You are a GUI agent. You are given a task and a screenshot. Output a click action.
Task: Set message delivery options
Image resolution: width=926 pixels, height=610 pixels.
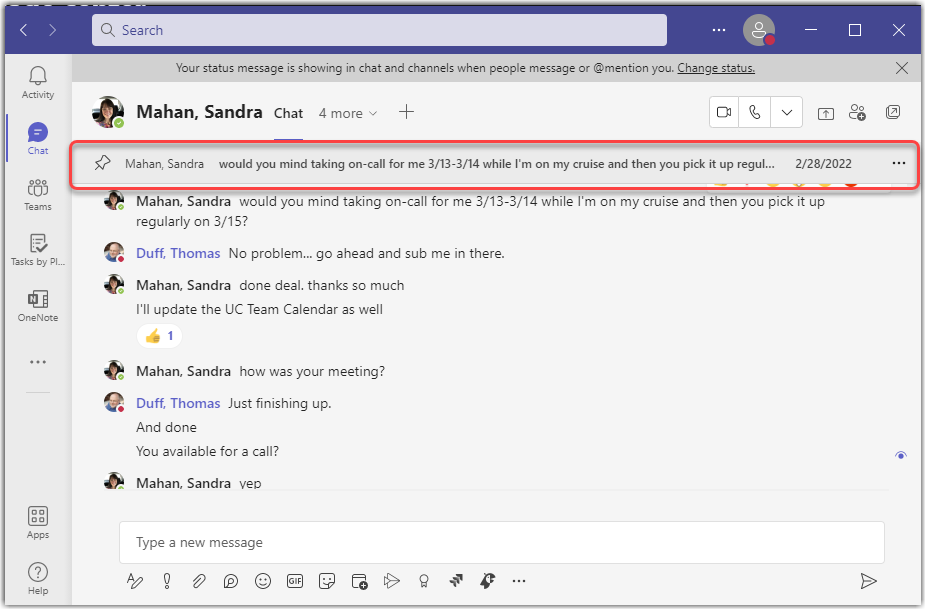coord(167,580)
